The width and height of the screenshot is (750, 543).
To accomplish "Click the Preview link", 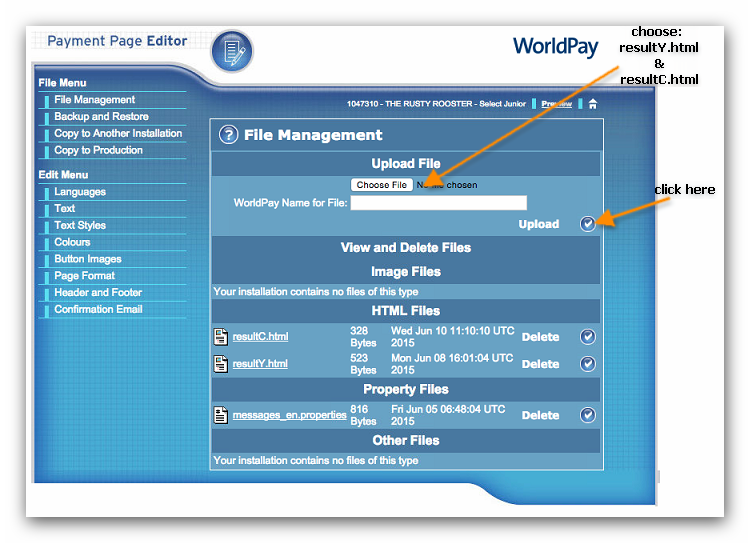I will coord(556,104).
